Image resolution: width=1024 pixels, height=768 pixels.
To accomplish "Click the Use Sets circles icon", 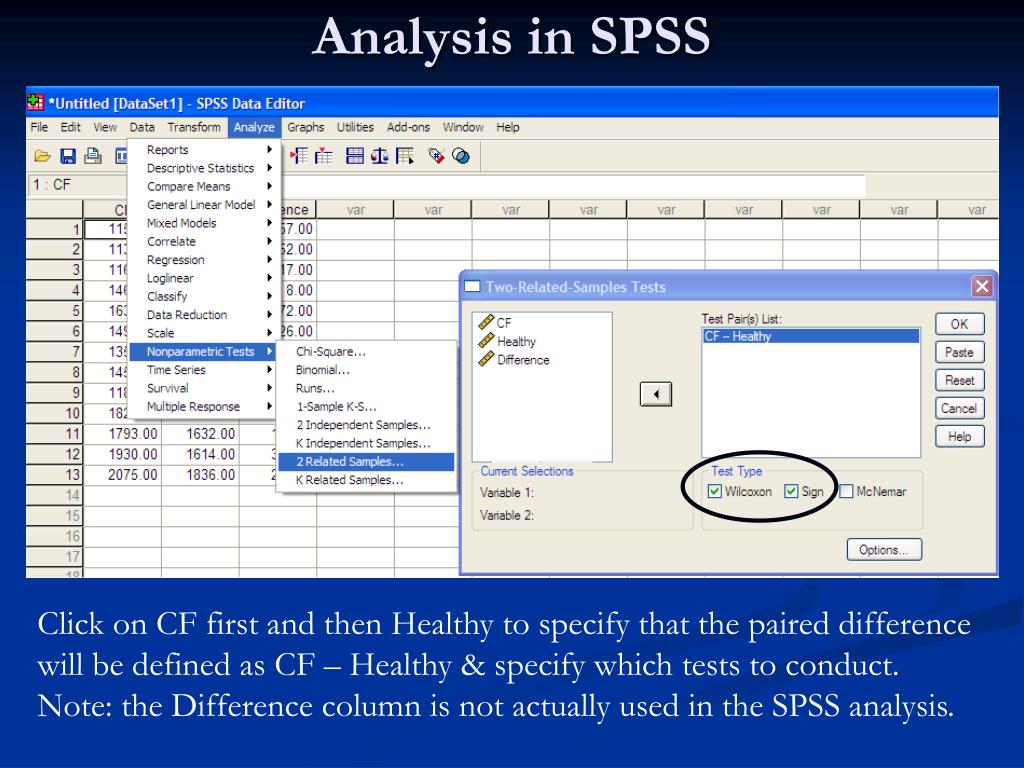I will pos(461,156).
